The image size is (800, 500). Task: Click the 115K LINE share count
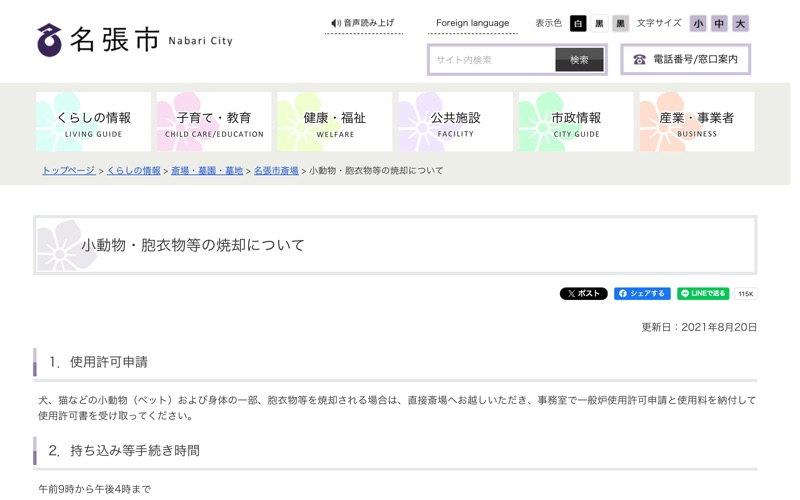(746, 294)
